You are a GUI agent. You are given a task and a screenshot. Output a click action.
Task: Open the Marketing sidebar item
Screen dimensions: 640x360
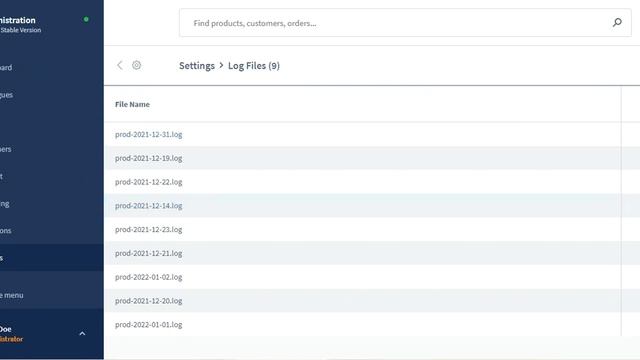pyautogui.click(x=4, y=203)
